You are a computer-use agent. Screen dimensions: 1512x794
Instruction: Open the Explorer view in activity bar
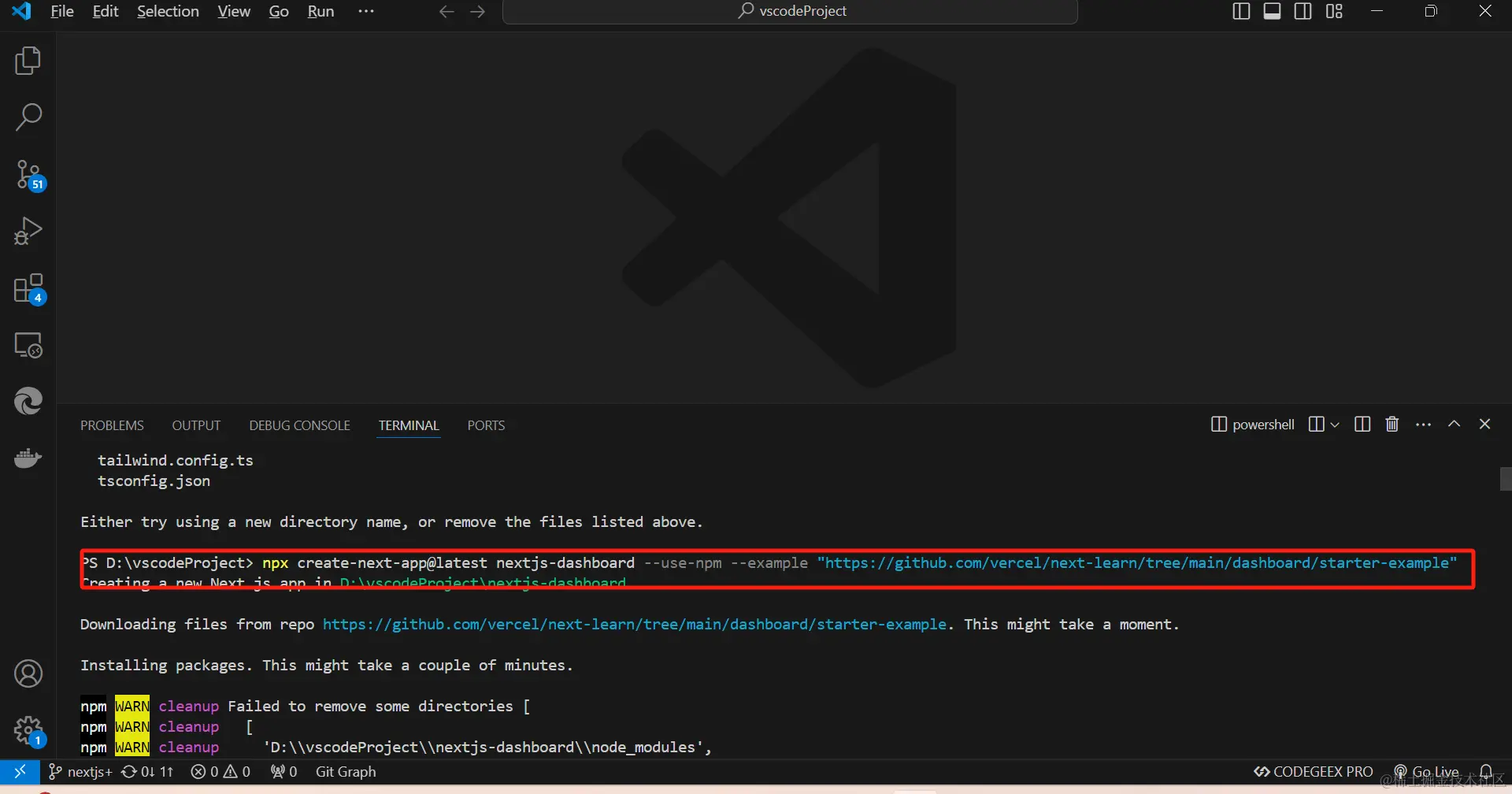coord(28,61)
